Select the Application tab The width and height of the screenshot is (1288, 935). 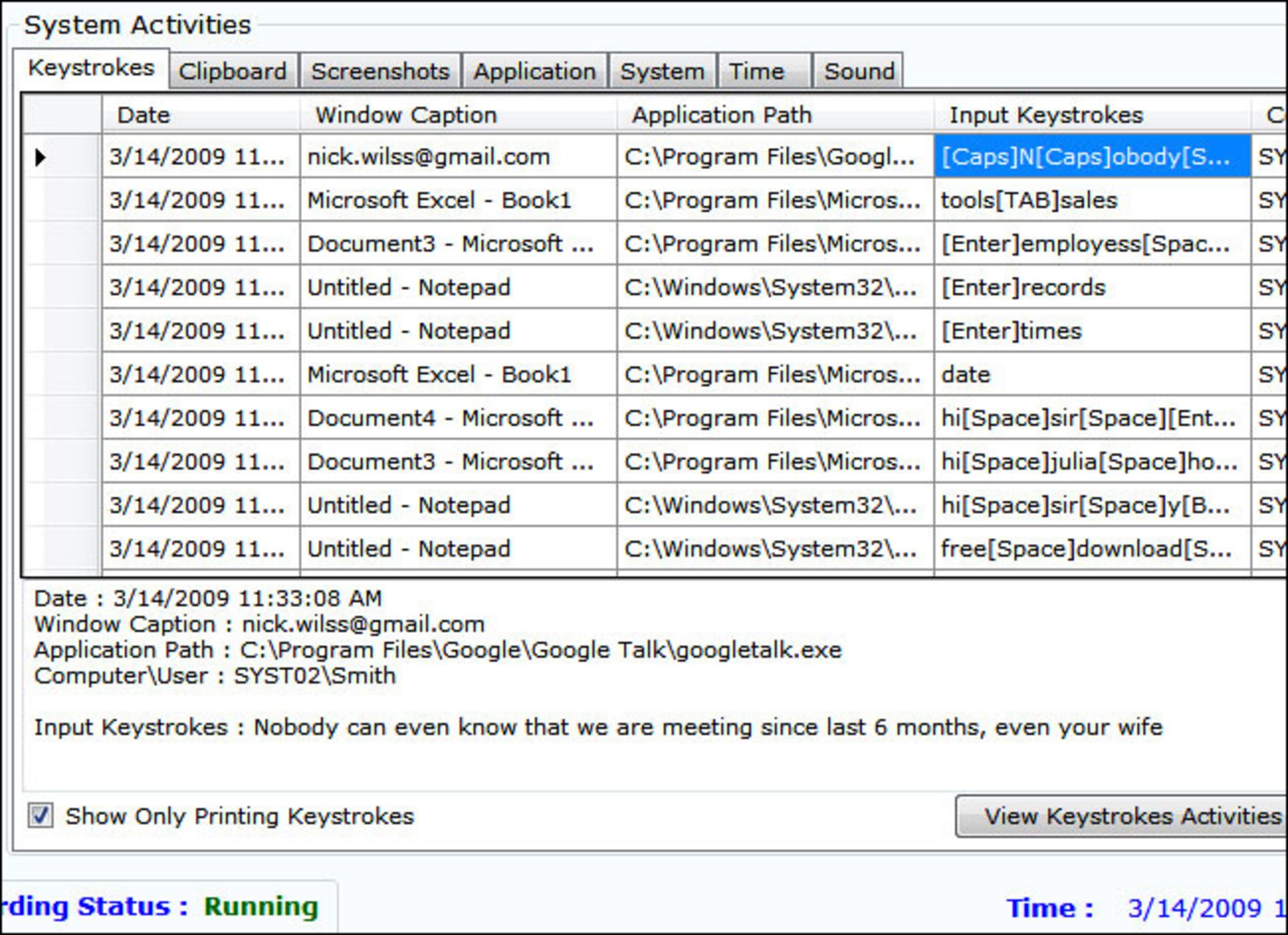[x=534, y=71]
